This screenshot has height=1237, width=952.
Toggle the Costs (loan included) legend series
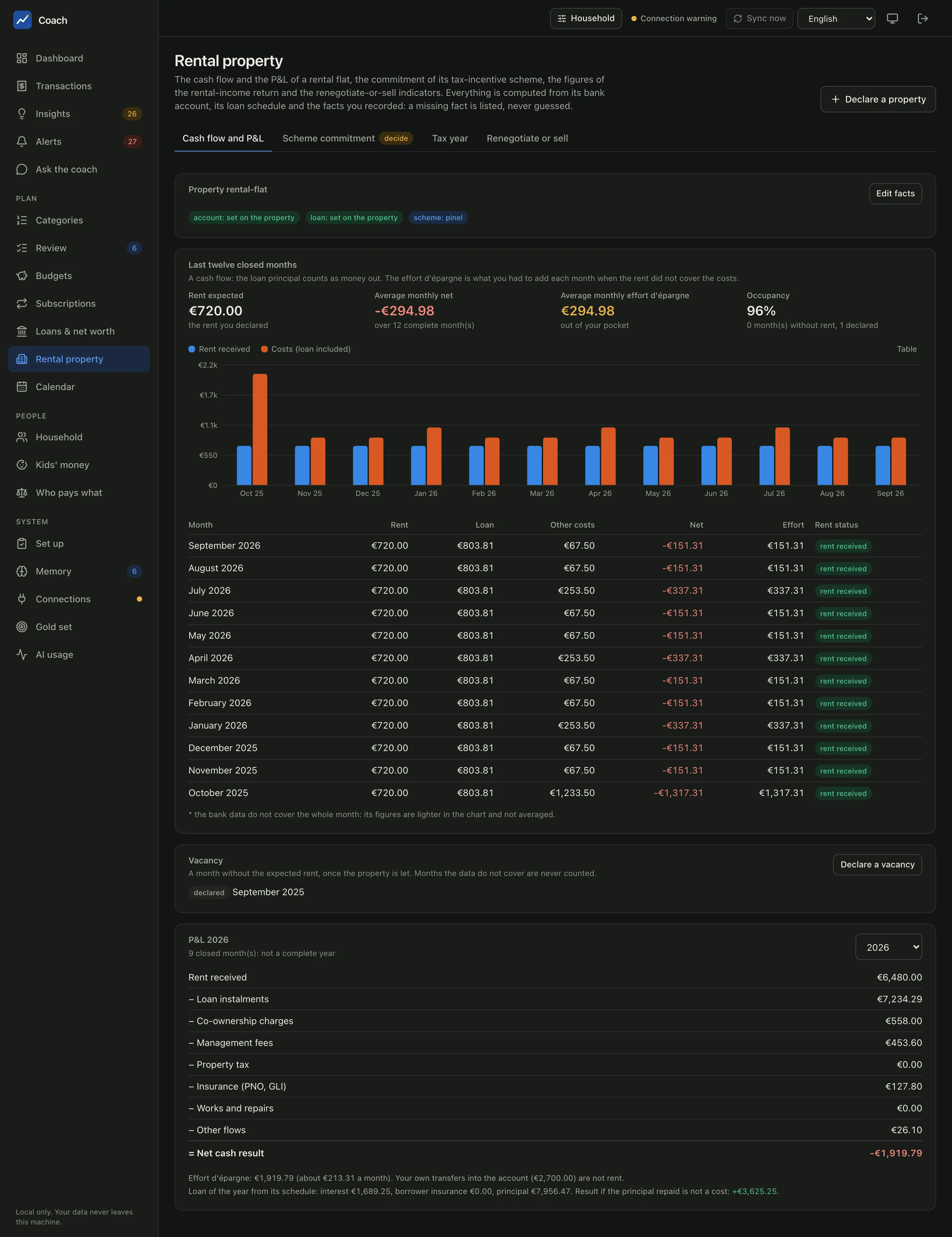click(306, 349)
